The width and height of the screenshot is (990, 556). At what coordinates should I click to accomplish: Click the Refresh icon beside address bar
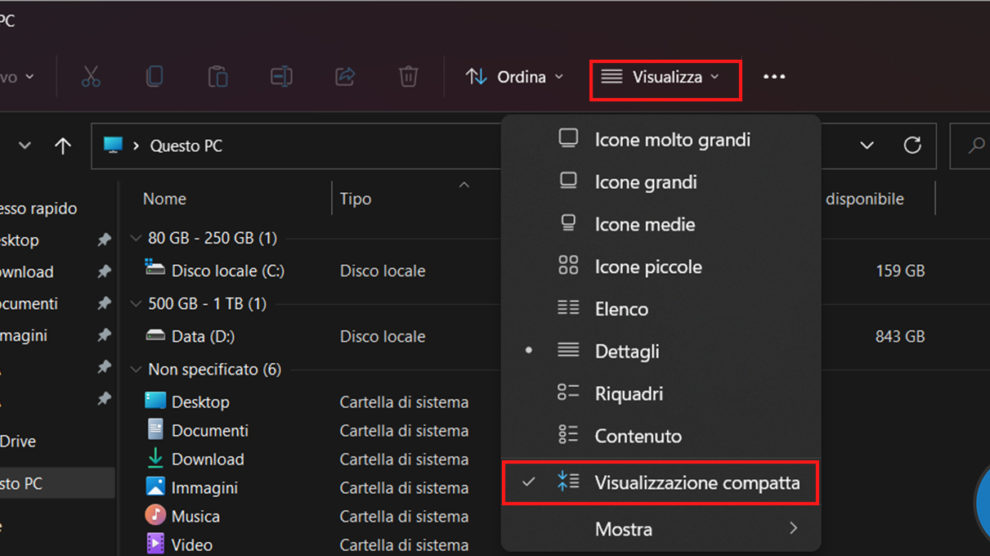pos(912,146)
